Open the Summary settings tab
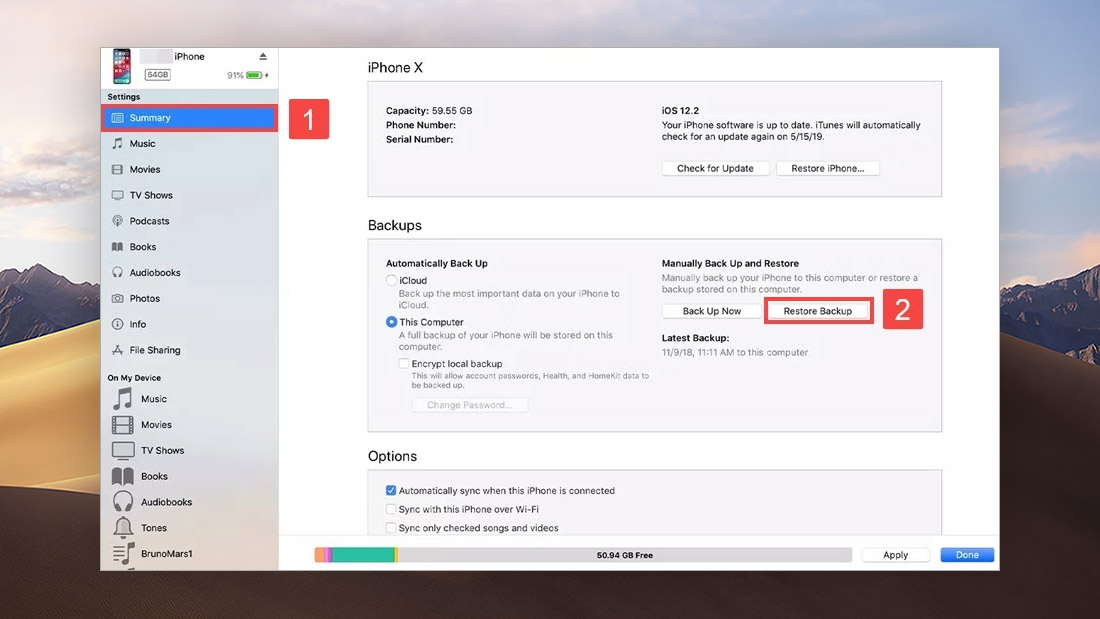Screen dimensions: 1100x619 tap(189, 118)
